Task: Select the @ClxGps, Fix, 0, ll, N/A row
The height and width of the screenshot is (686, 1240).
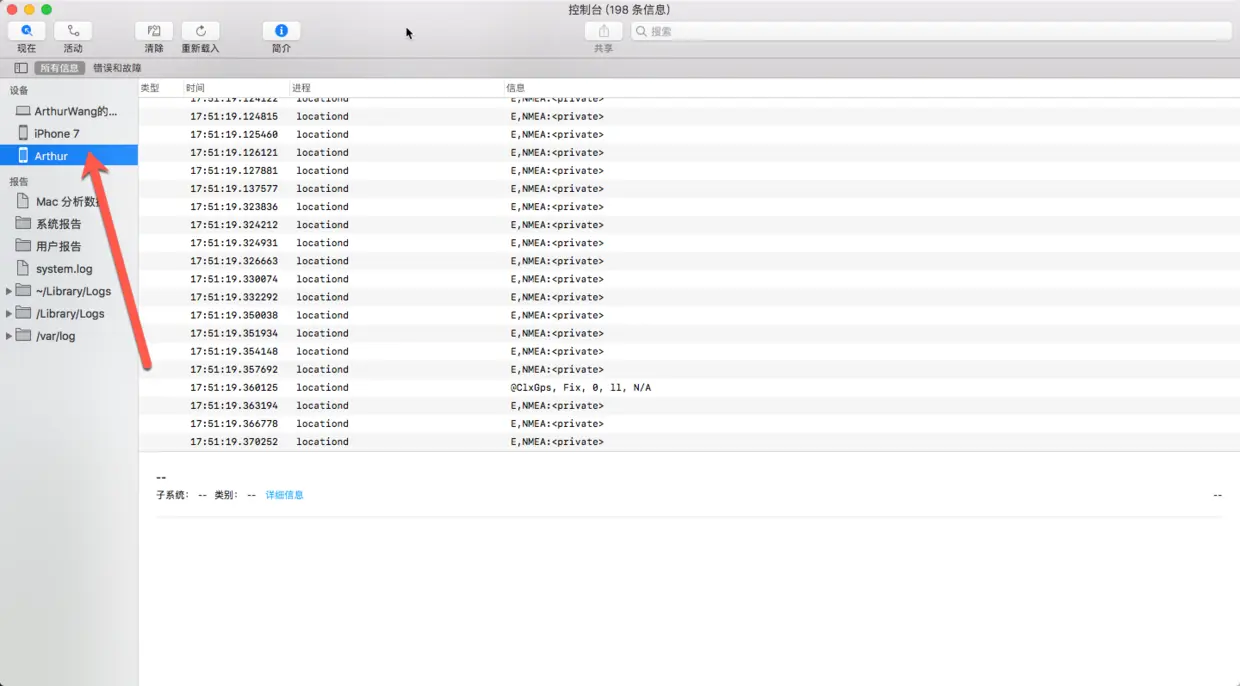Action: [x=689, y=387]
